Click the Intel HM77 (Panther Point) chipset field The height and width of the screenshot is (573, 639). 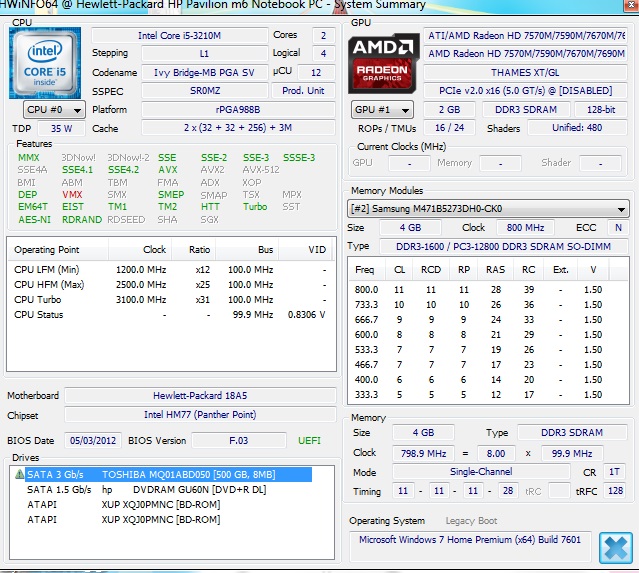coord(200,415)
